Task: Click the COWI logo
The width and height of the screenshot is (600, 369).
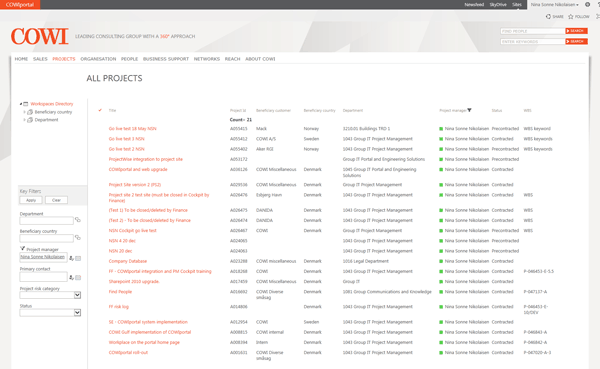Action: [40, 36]
